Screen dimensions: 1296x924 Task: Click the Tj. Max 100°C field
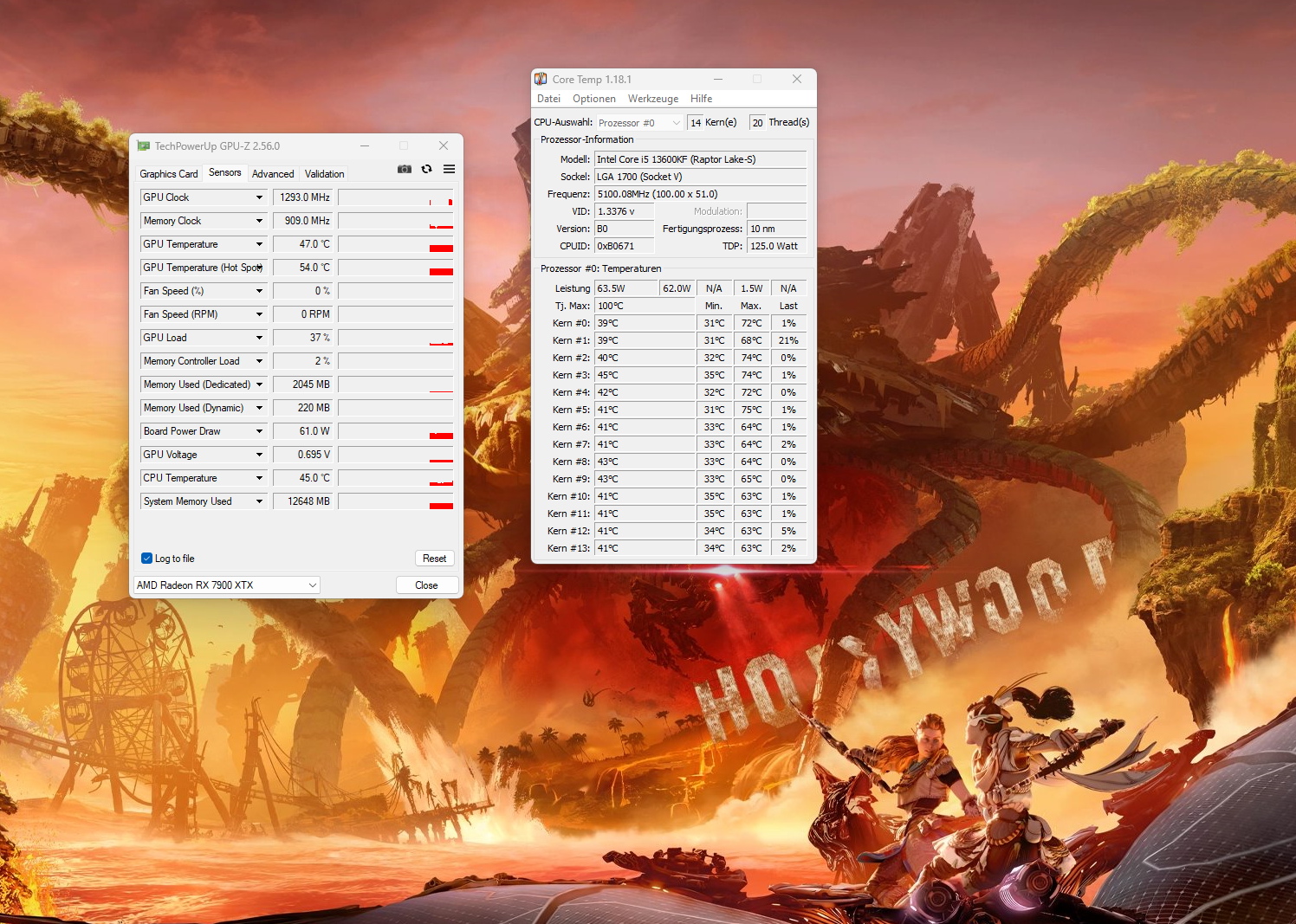tap(645, 306)
